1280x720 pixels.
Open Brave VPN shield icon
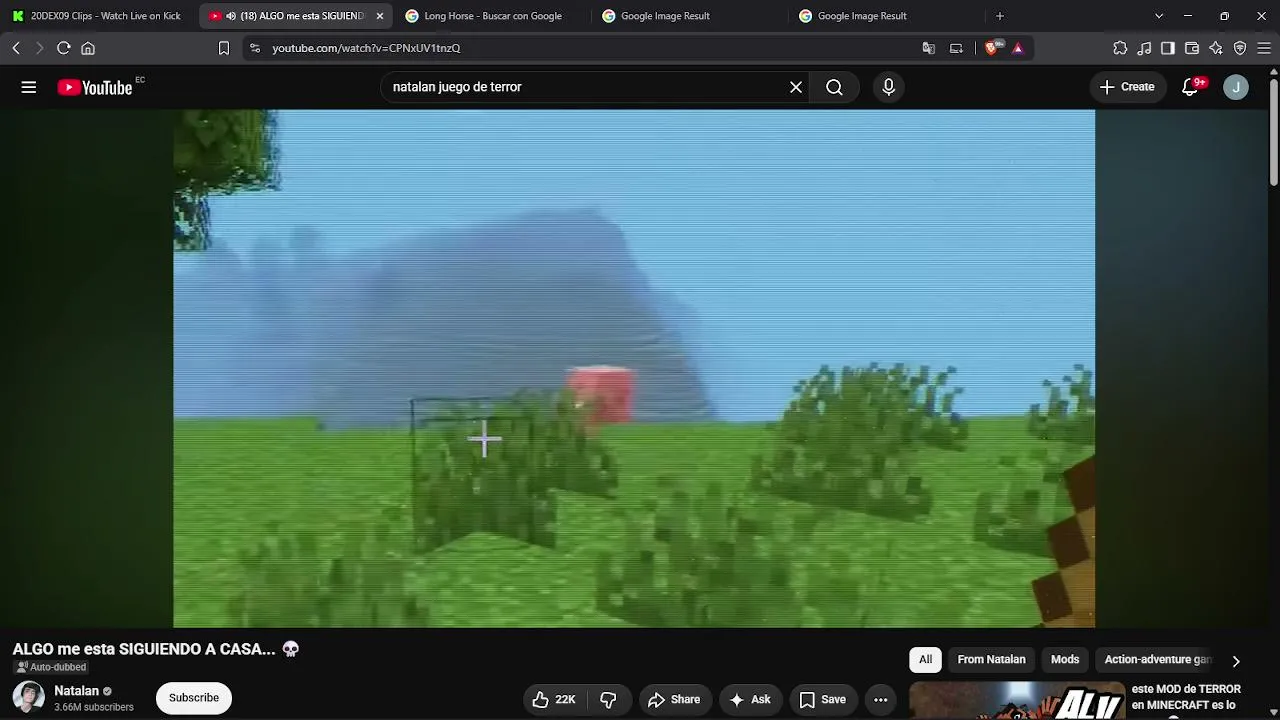(1240, 48)
